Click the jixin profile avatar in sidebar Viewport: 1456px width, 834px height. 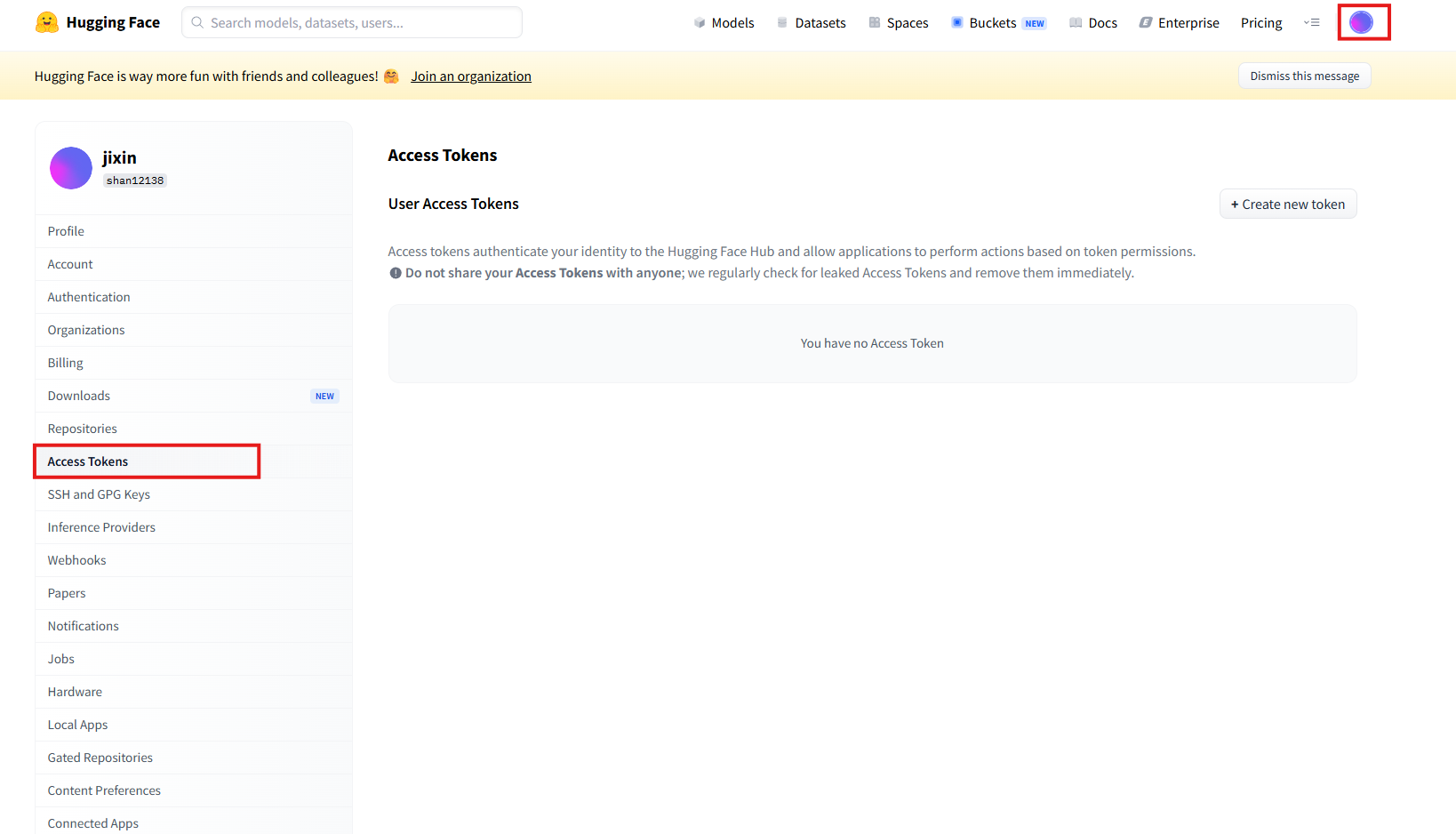[x=71, y=168]
